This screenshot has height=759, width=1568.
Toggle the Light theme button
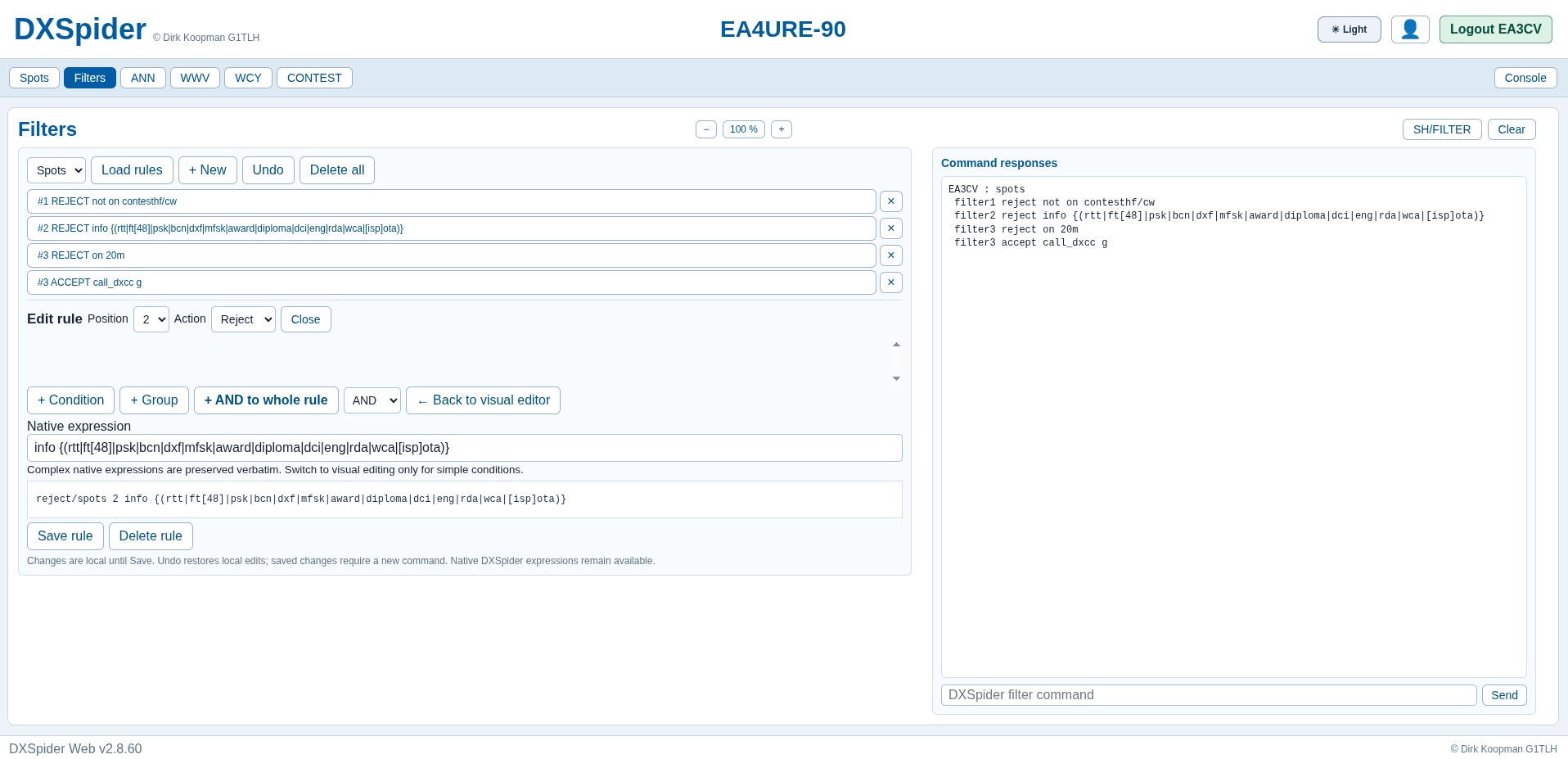[x=1349, y=29]
